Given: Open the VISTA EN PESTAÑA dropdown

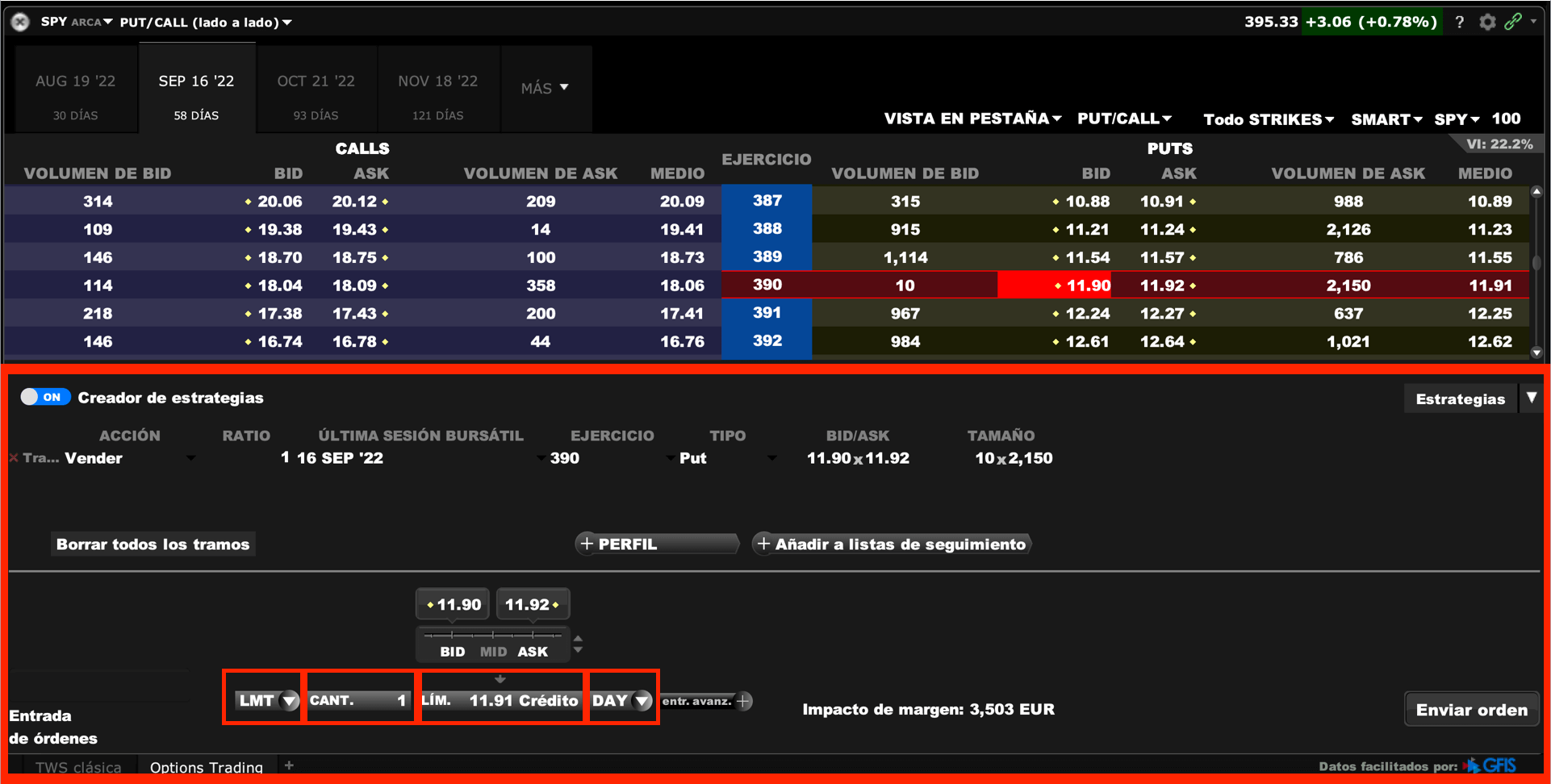Looking at the screenshot, I should click(x=972, y=119).
